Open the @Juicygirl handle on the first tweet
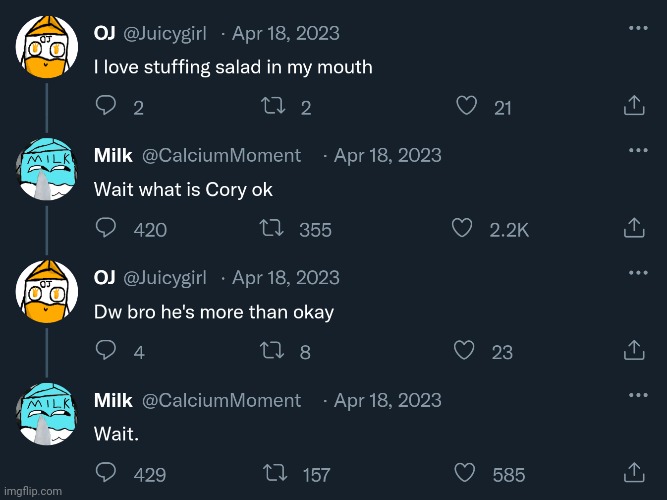 coord(165,33)
